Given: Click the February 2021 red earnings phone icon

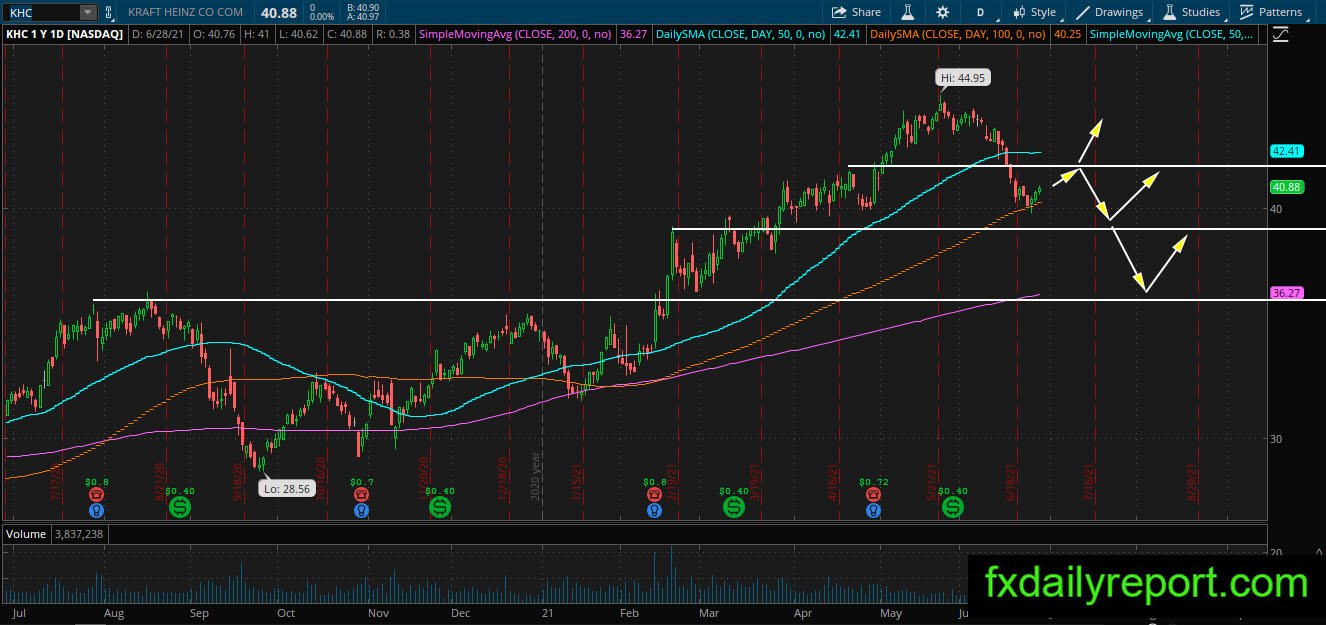Looking at the screenshot, I should 655,494.
